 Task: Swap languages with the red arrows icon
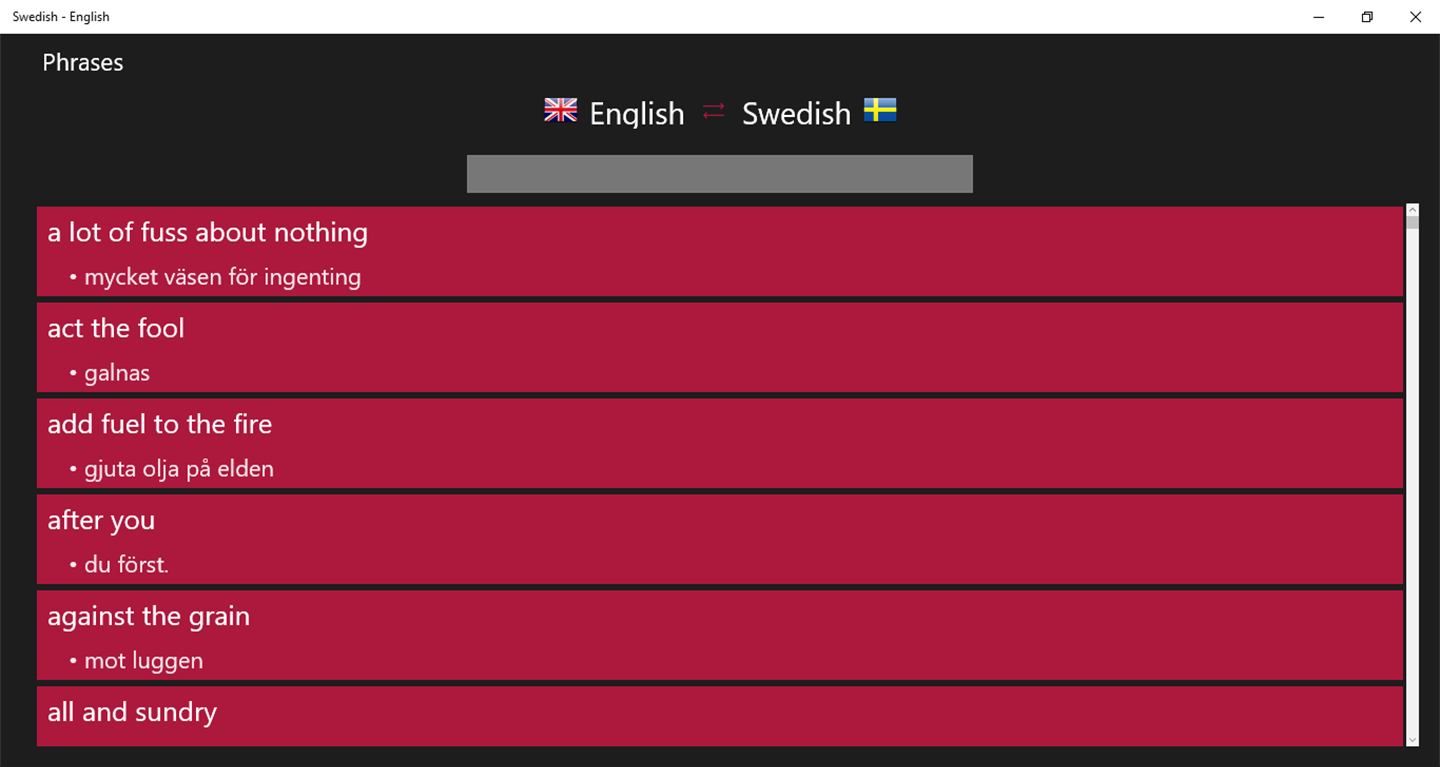click(x=713, y=112)
